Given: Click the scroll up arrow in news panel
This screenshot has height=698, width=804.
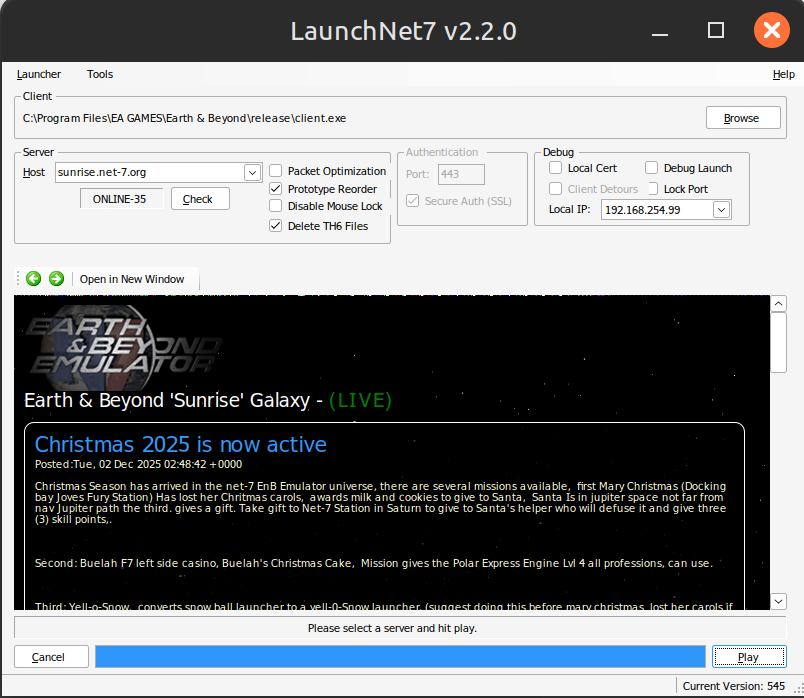Looking at the screenshot, I should pyautogui.click(x=778, y=304).
